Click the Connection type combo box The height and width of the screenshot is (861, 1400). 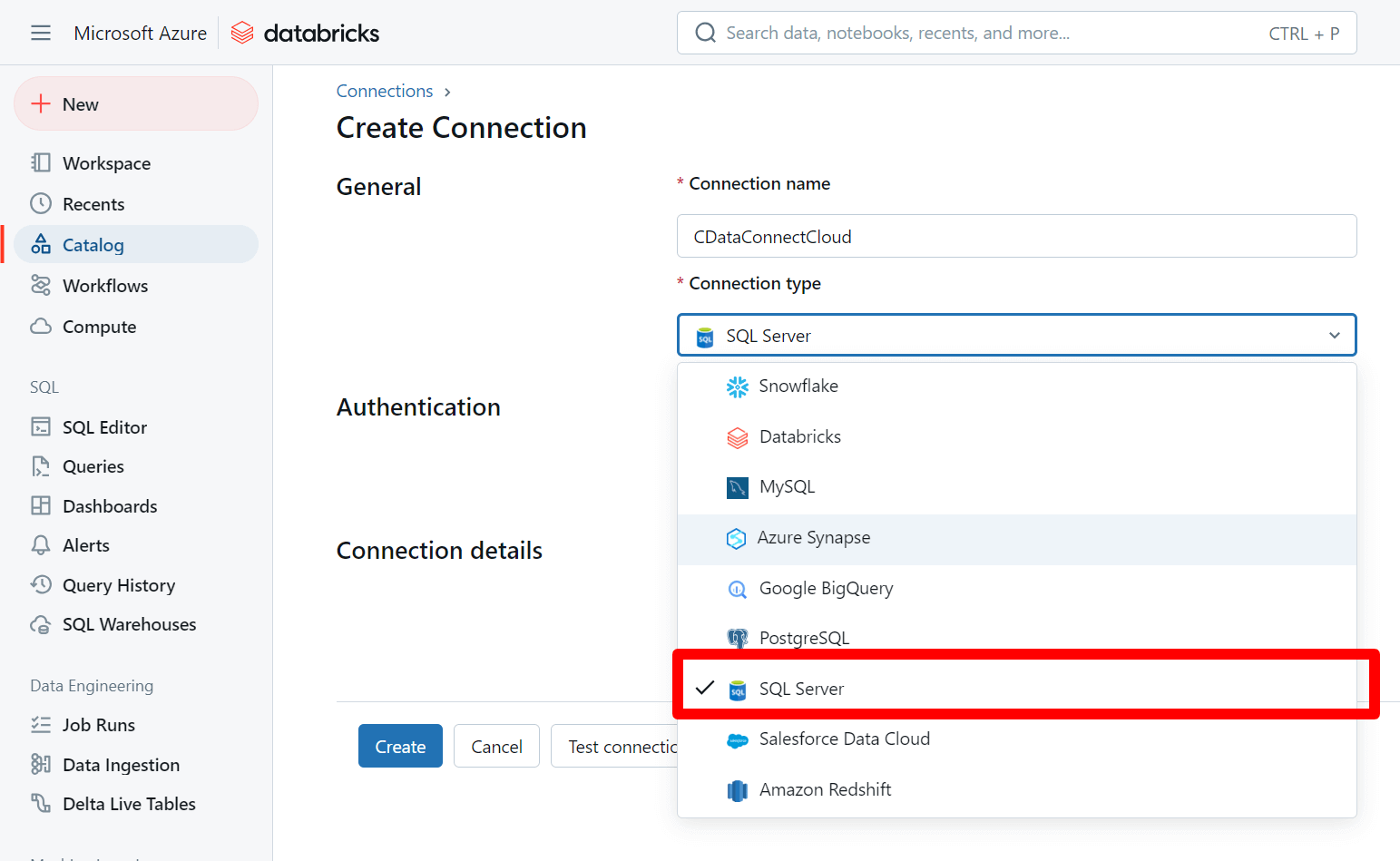pos(1016,335)
